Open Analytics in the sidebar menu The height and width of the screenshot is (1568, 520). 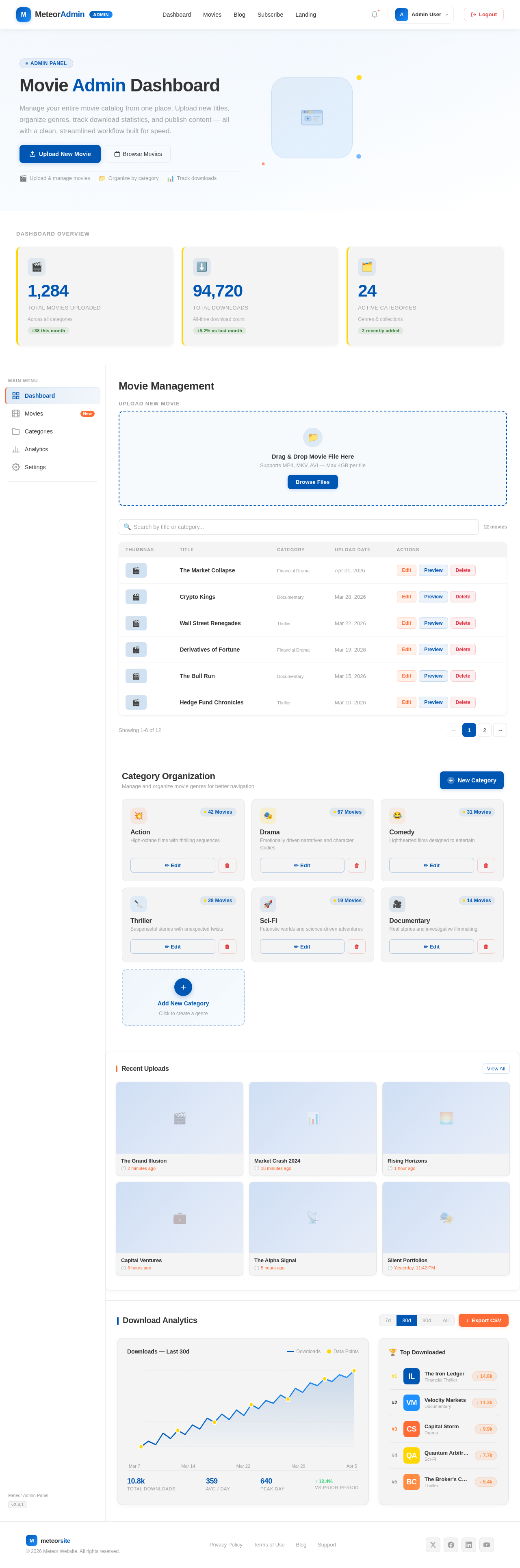point(52,449)
